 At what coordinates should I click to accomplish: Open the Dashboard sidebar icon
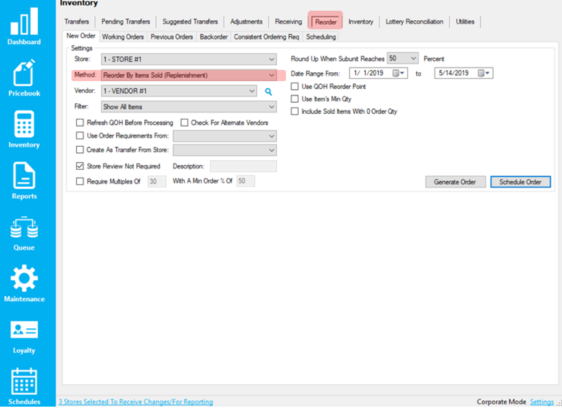click(x=24, y=22)
